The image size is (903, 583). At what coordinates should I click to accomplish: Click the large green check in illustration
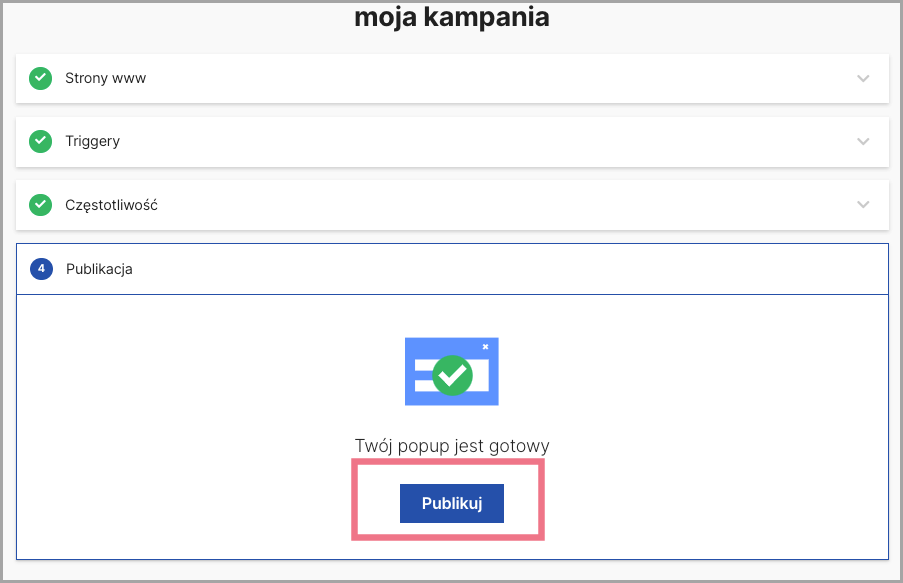pyautogui.click(x=453, y=376)
